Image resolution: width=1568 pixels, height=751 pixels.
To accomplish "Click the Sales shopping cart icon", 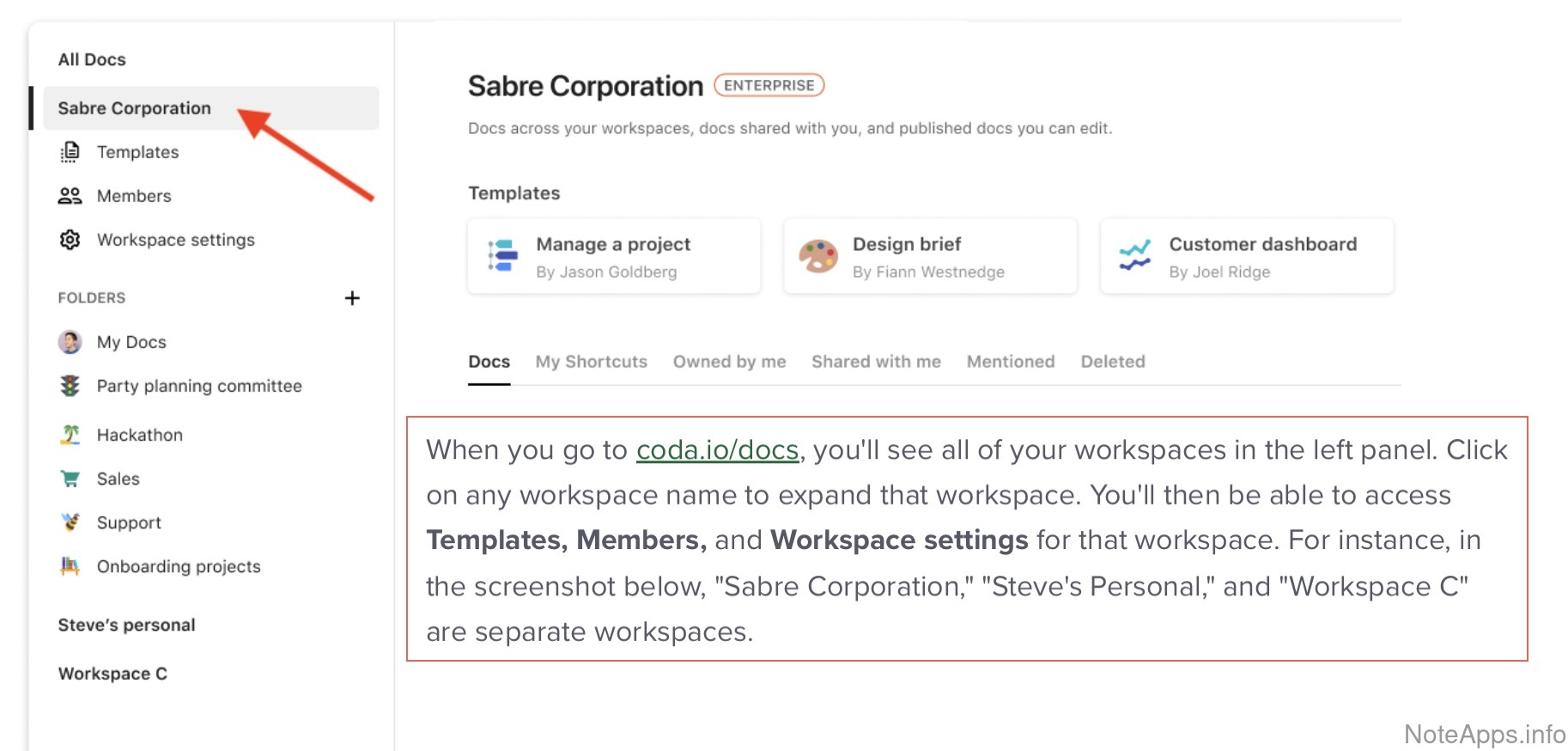I will (70, 479).
